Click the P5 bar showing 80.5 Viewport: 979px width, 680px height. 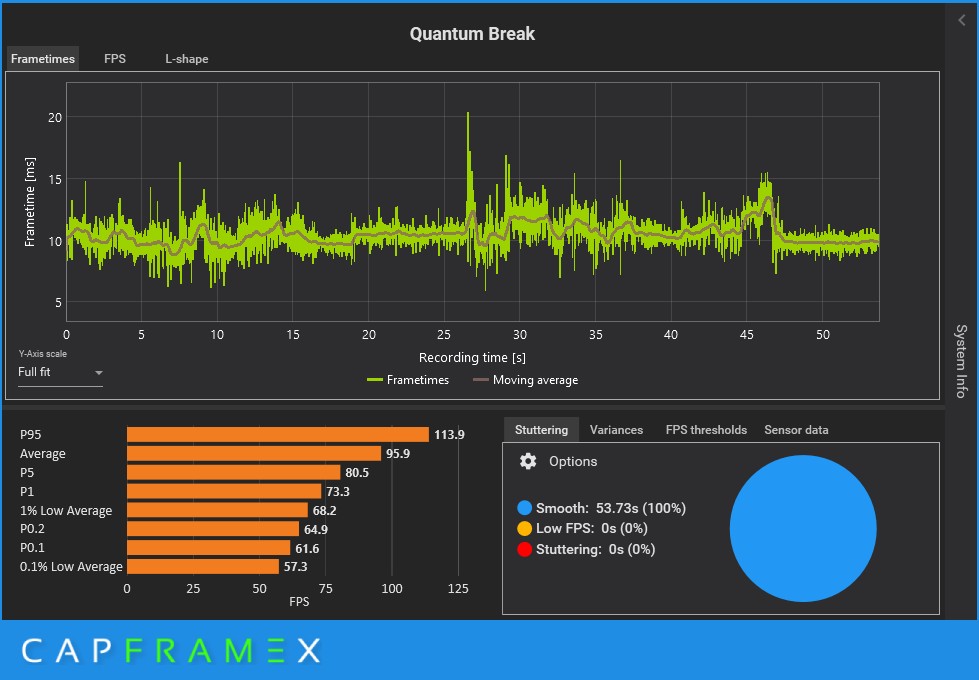234,473
